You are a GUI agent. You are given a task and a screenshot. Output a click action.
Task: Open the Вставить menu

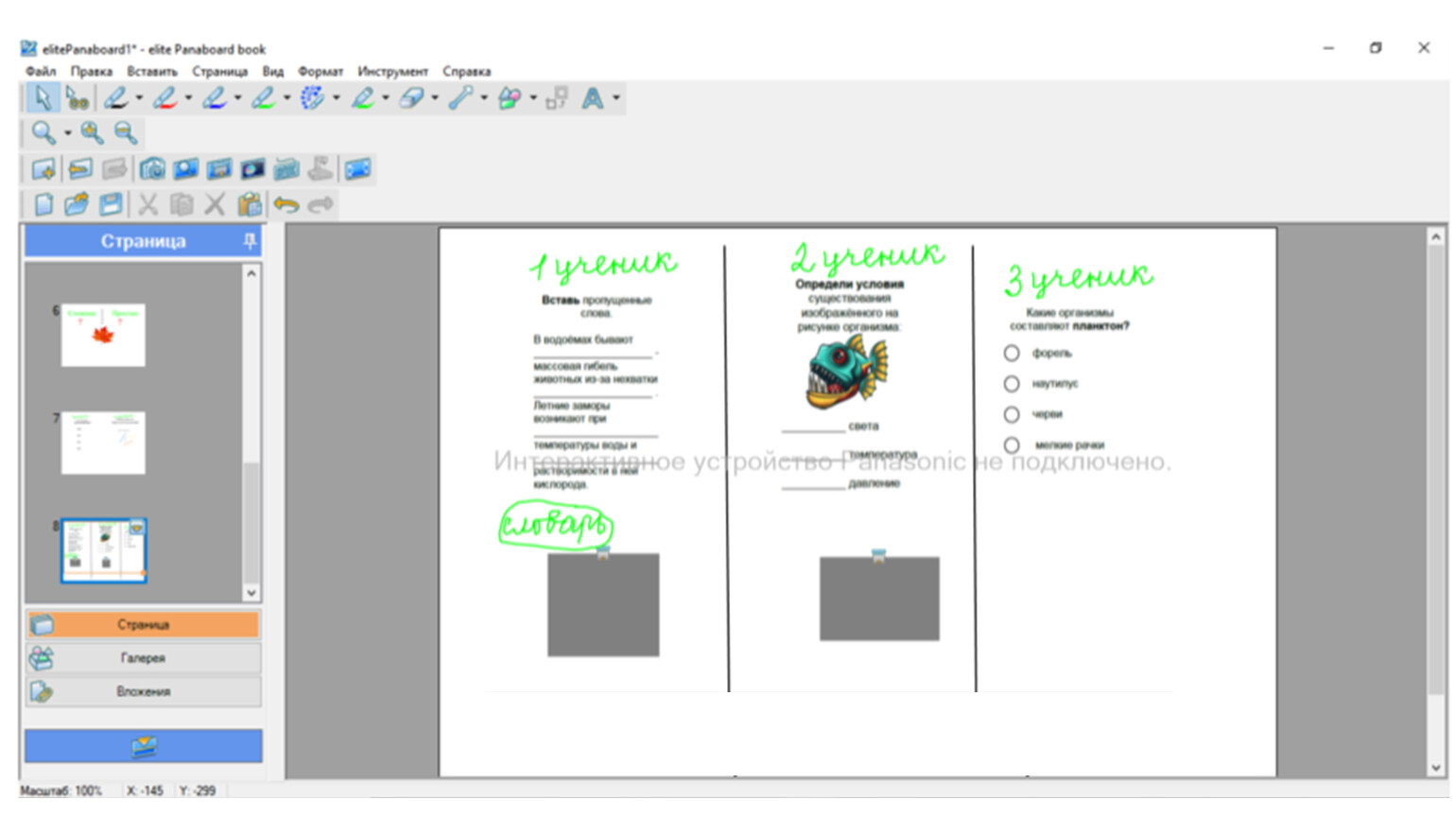[x=152, y=72]
